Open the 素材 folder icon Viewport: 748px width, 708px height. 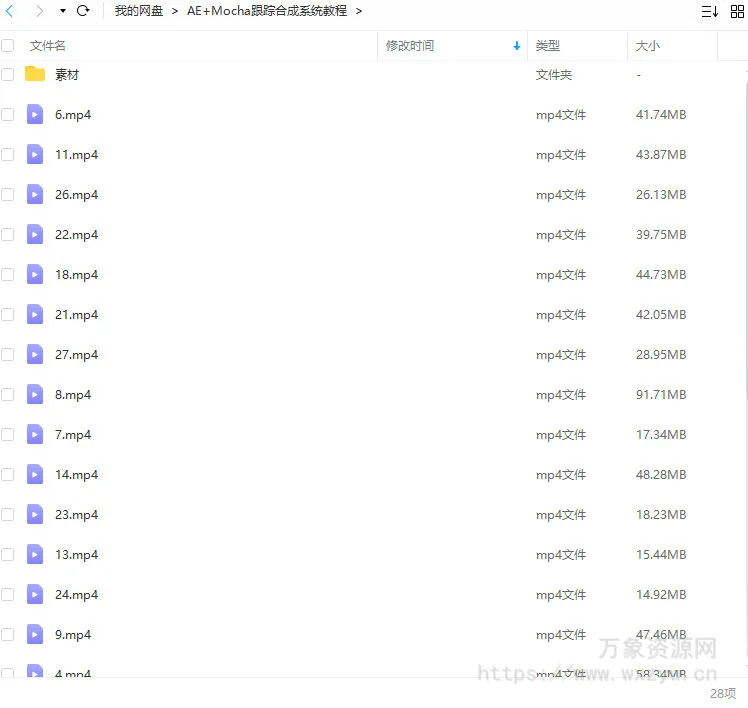(35, 74)
